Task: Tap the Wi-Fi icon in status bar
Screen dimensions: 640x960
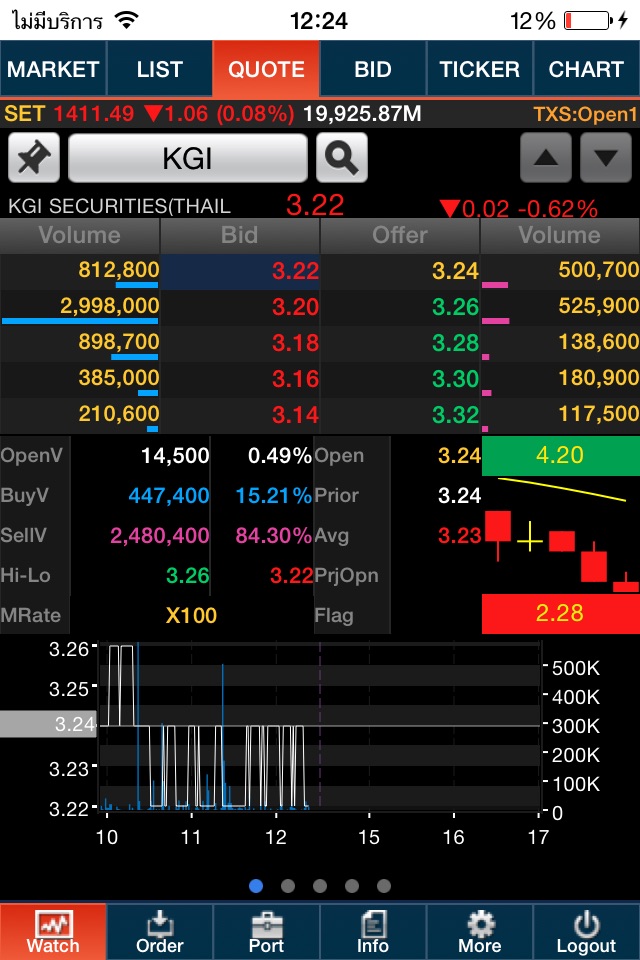Action: point(127,20)
